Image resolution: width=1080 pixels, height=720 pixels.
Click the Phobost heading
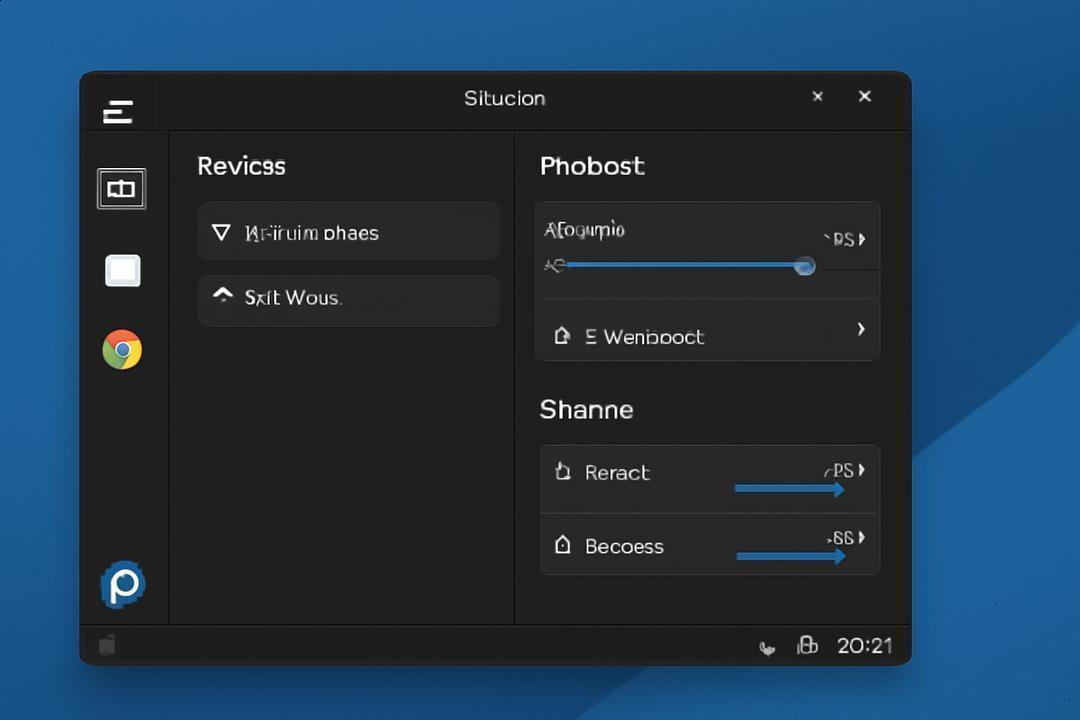[592, 166]
